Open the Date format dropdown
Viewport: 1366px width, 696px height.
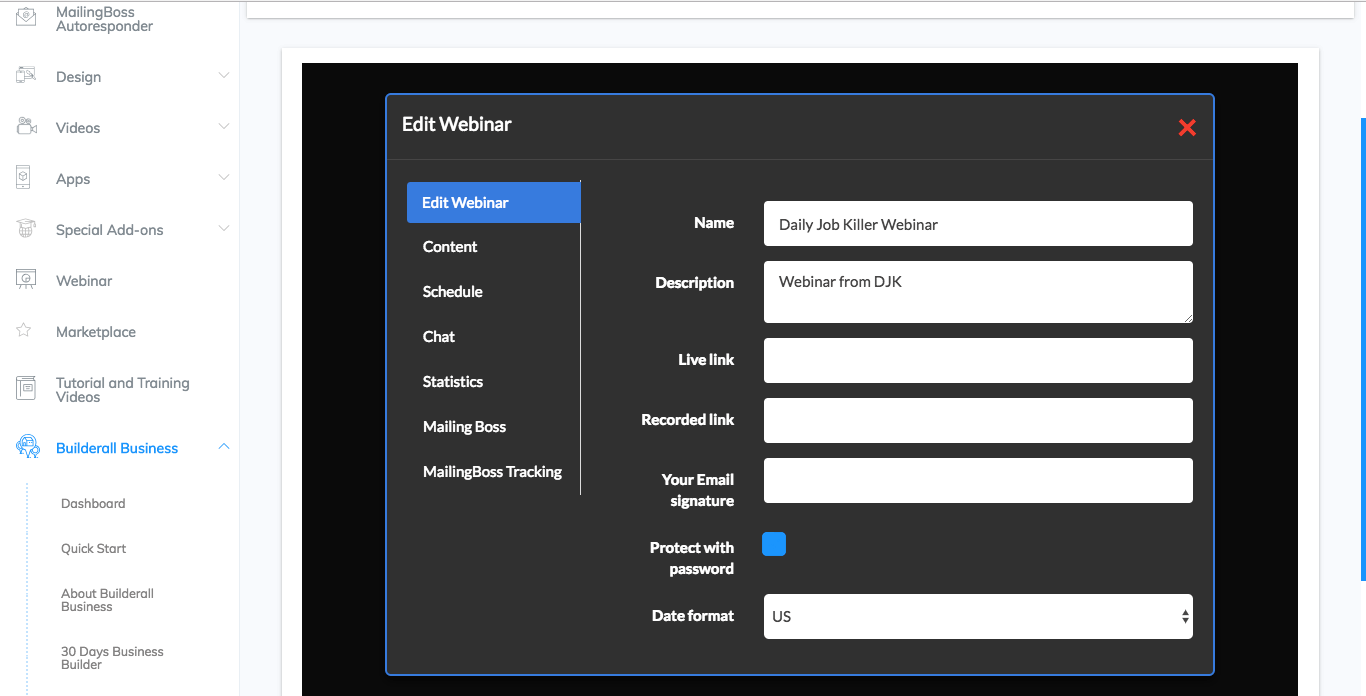click(978, 617)
